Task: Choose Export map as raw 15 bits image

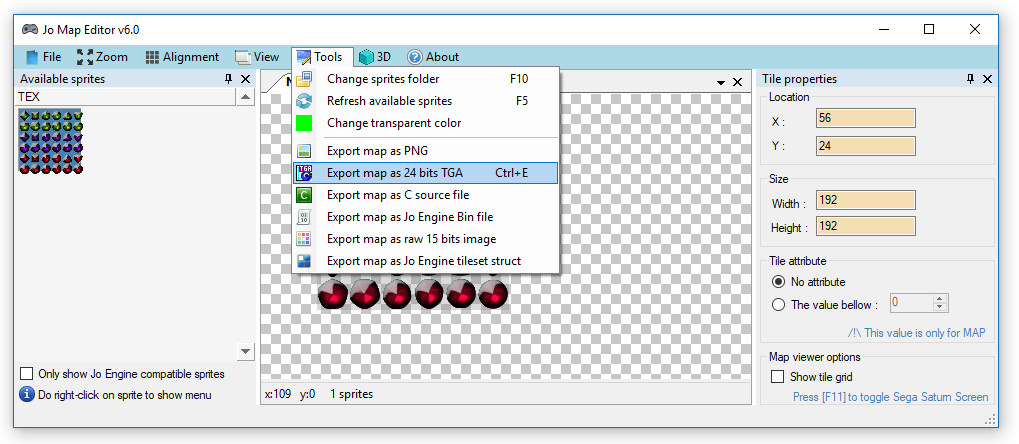Action: pyautogui.click(x=426, y=239)
